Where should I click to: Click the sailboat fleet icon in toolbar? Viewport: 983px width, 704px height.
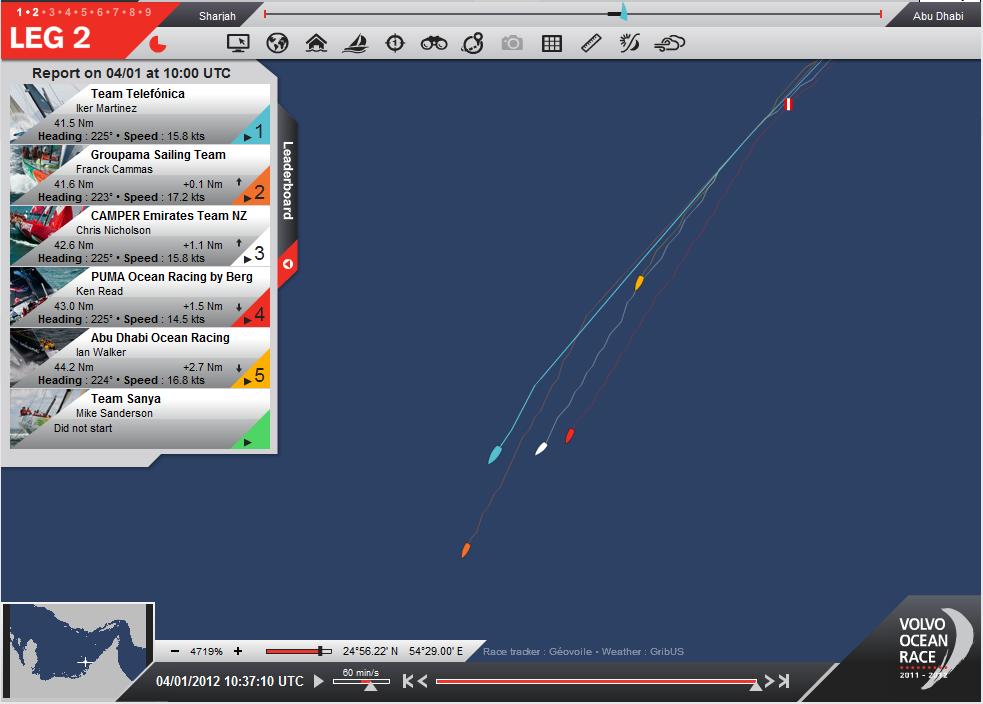(355, 43)
